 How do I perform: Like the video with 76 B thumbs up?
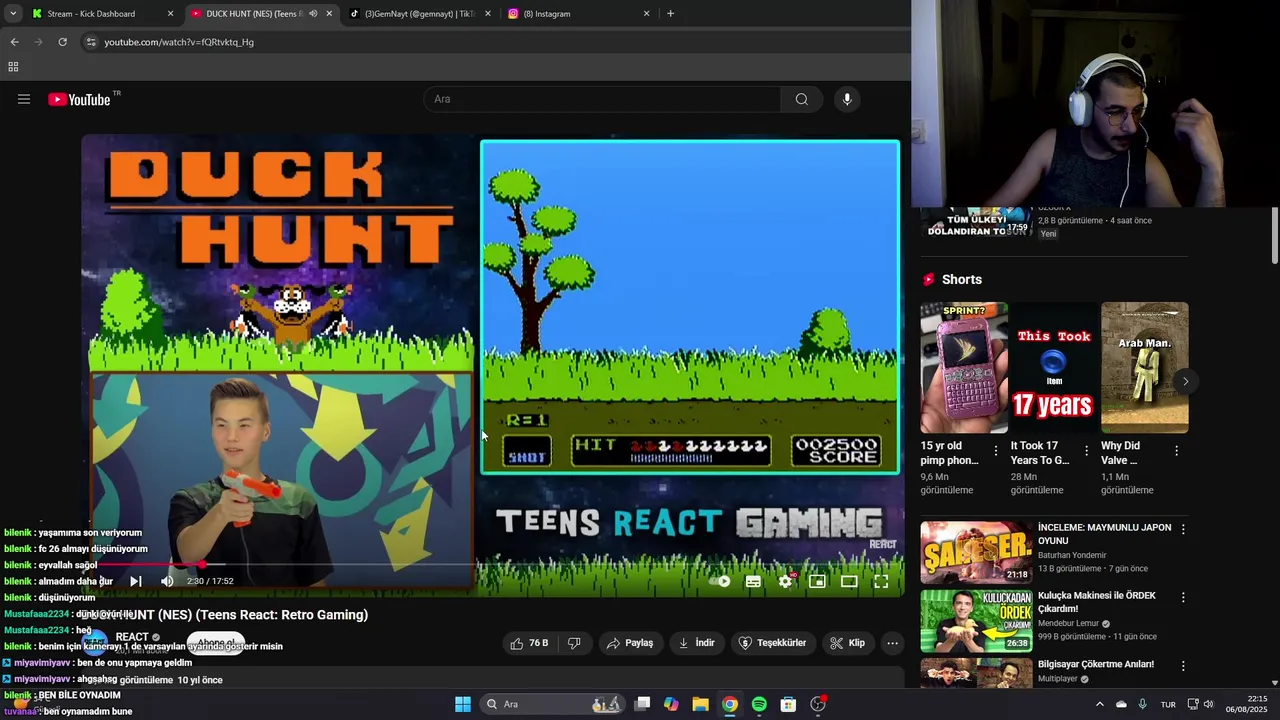click(530, 643)
